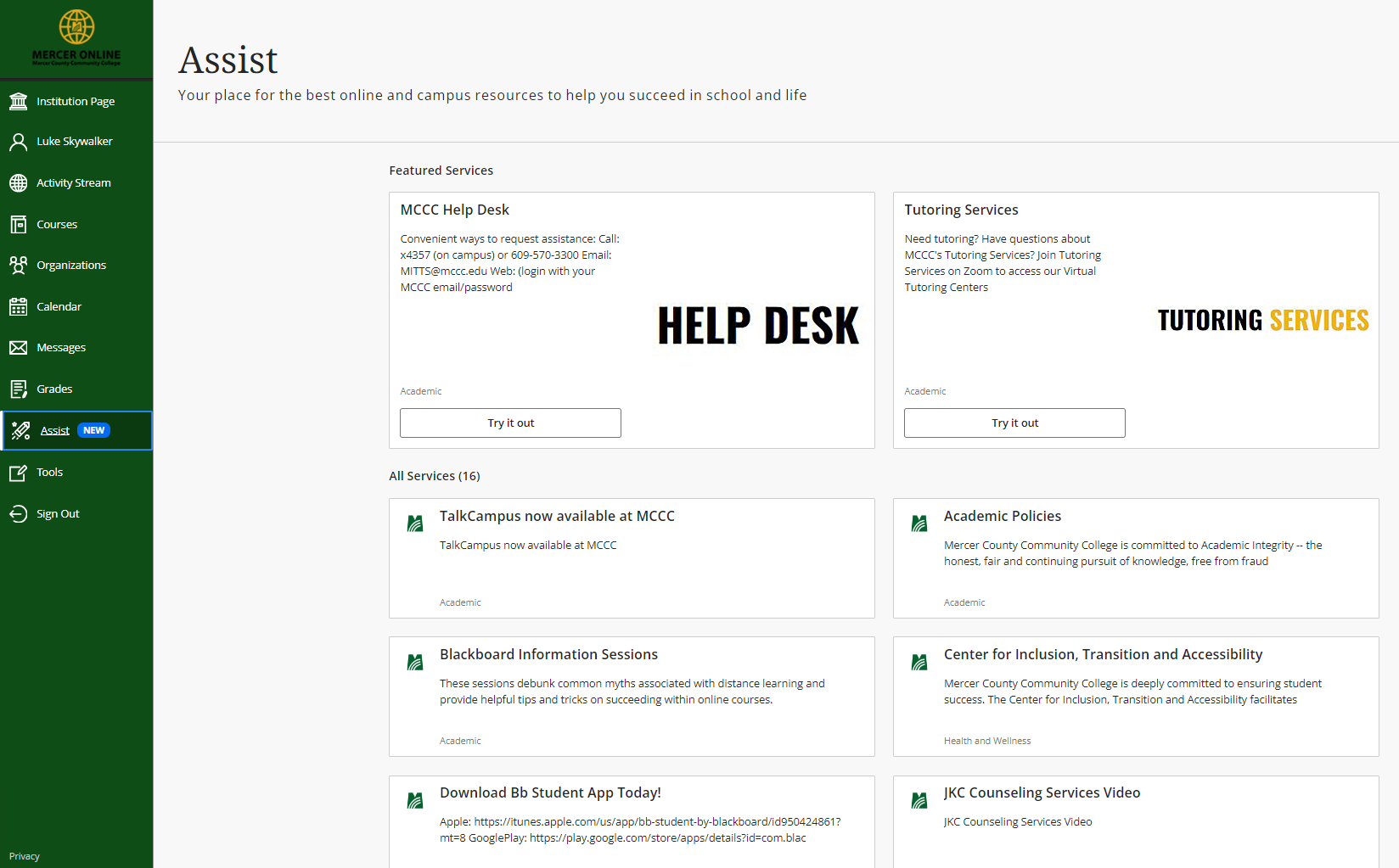Open Blackboard Information Sessions card
The height and width of the screenshot is (868, 1399).
548,654
